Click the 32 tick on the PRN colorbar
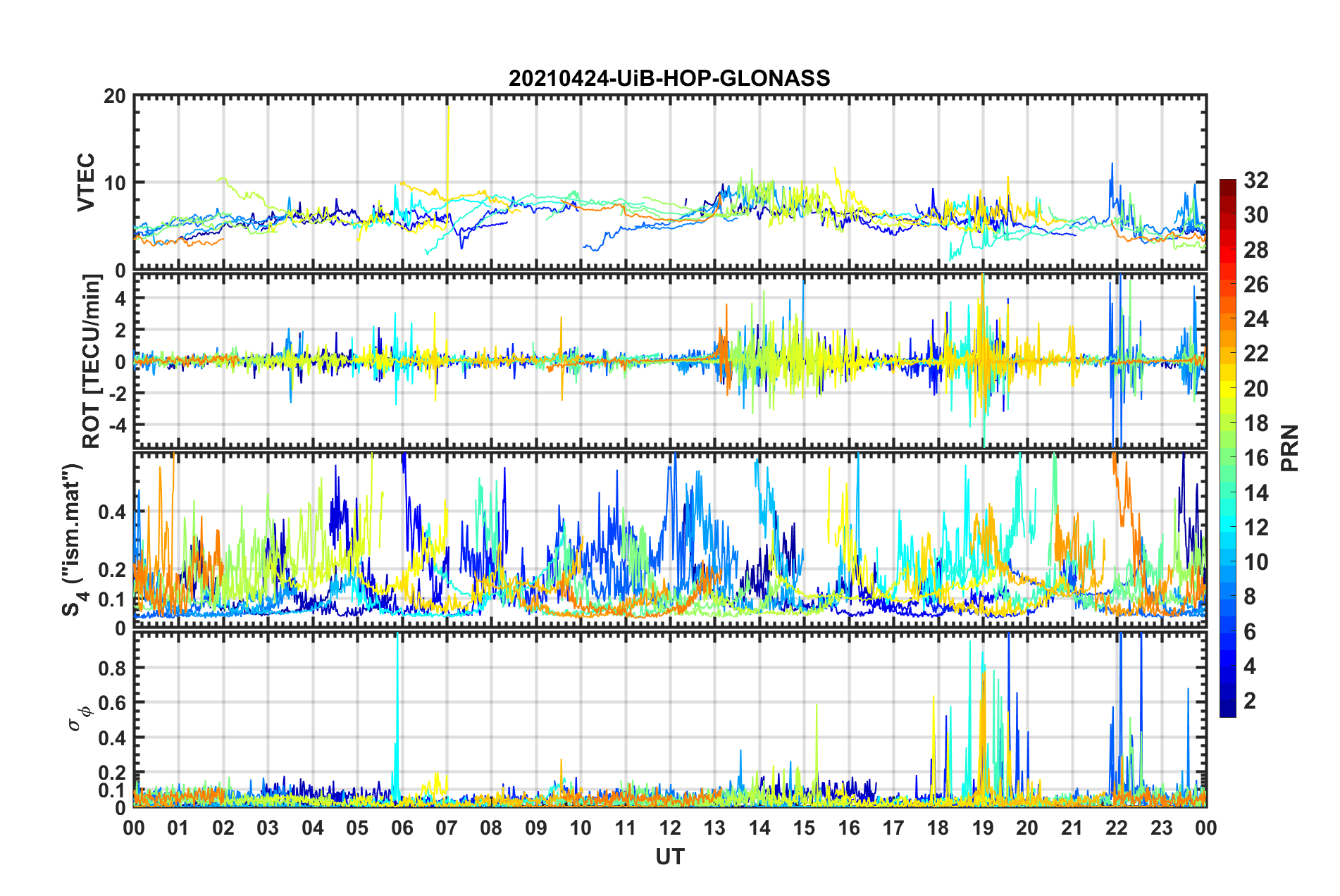This screenshot has height=896, width=1340. (1255, 180)
